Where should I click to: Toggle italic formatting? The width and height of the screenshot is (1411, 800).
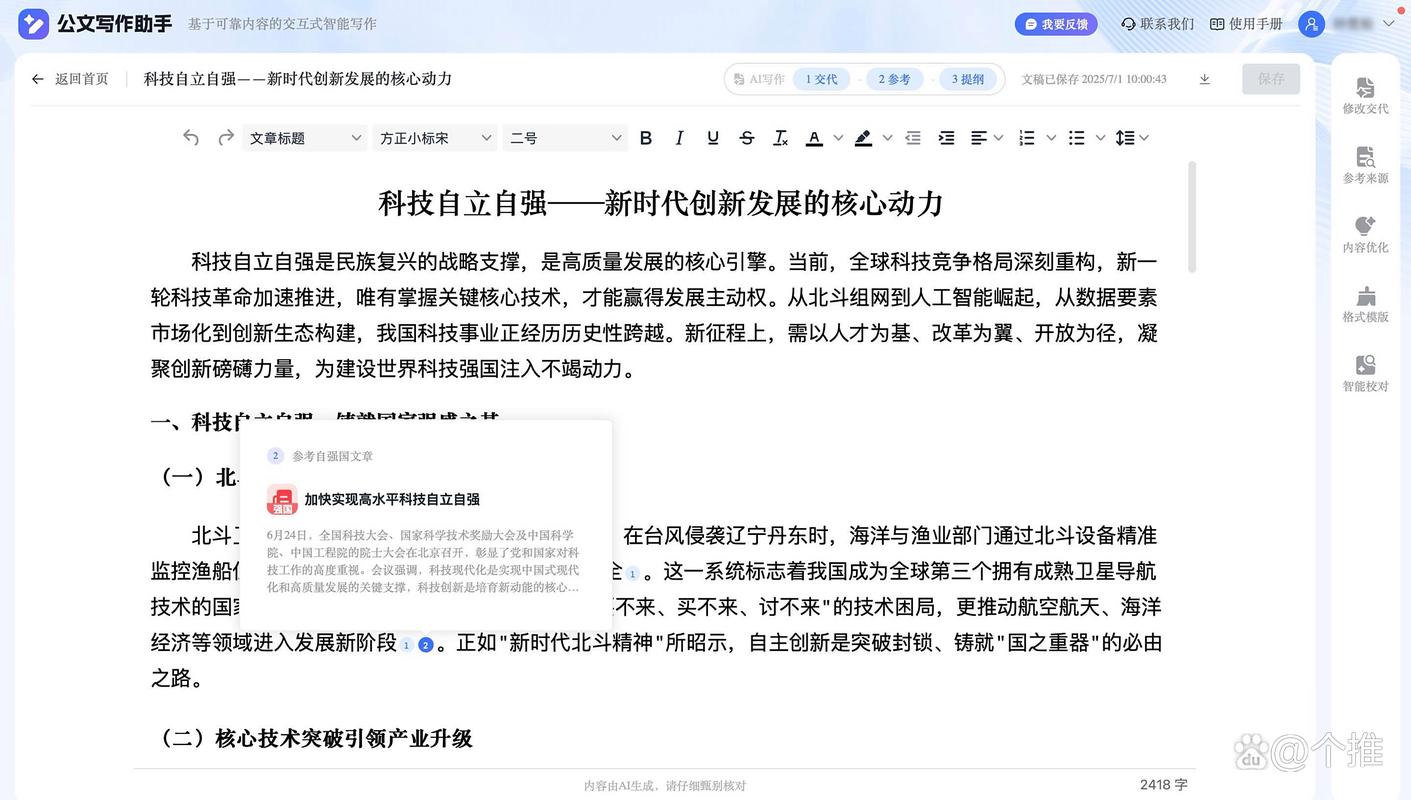point(679,137)
